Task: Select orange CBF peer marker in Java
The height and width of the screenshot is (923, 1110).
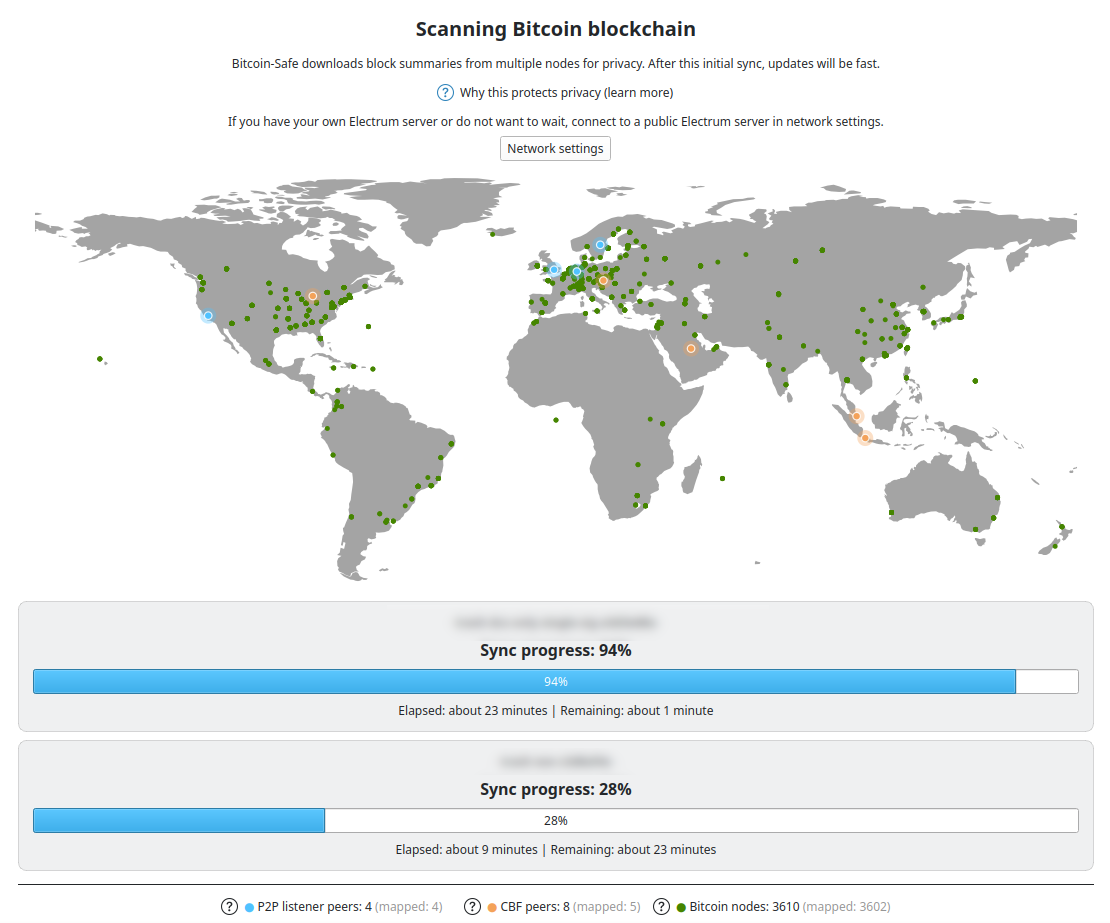Action: (865, 438)
